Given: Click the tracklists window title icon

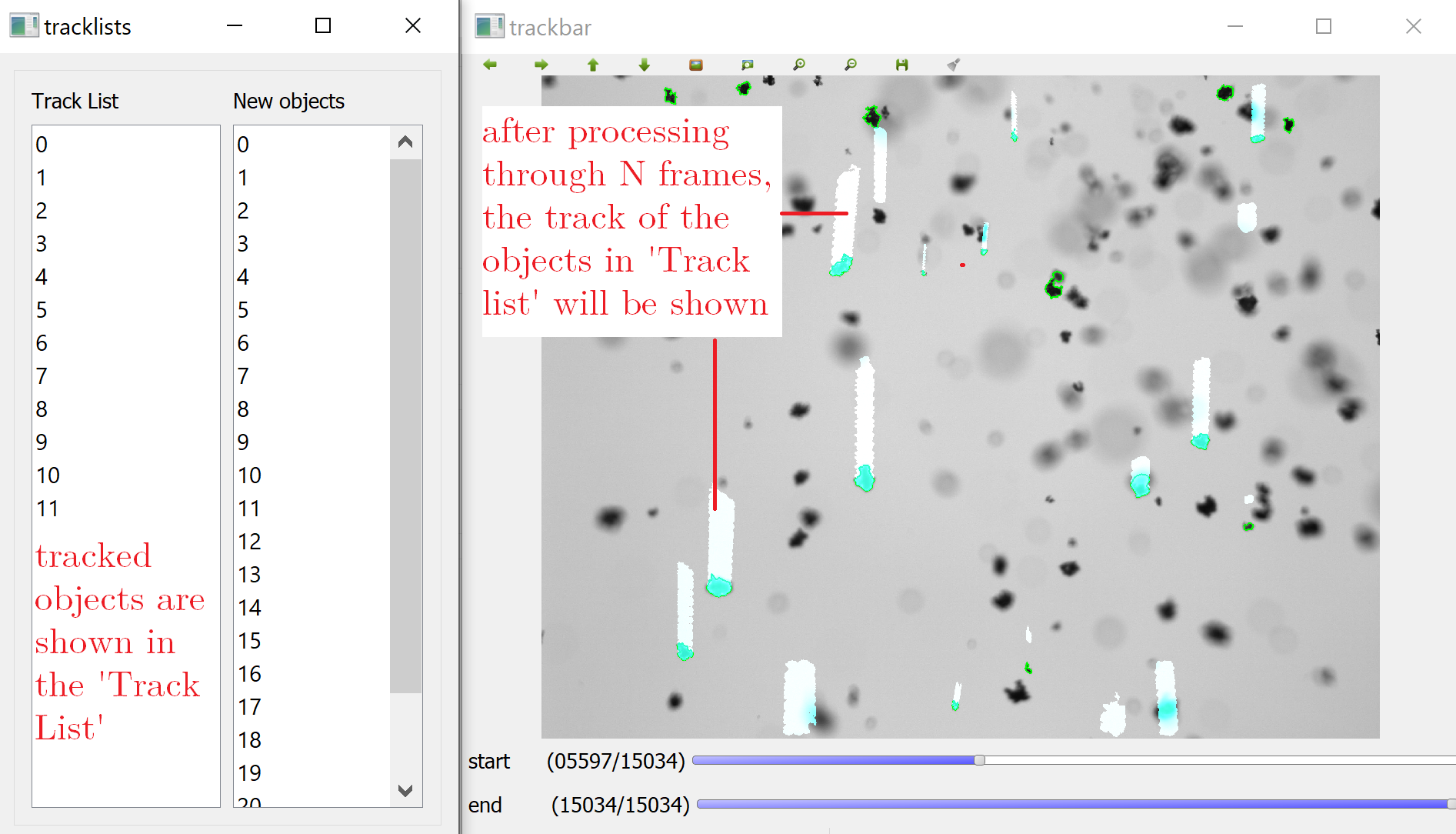Looking at the screenshot, I should point(24,26).
